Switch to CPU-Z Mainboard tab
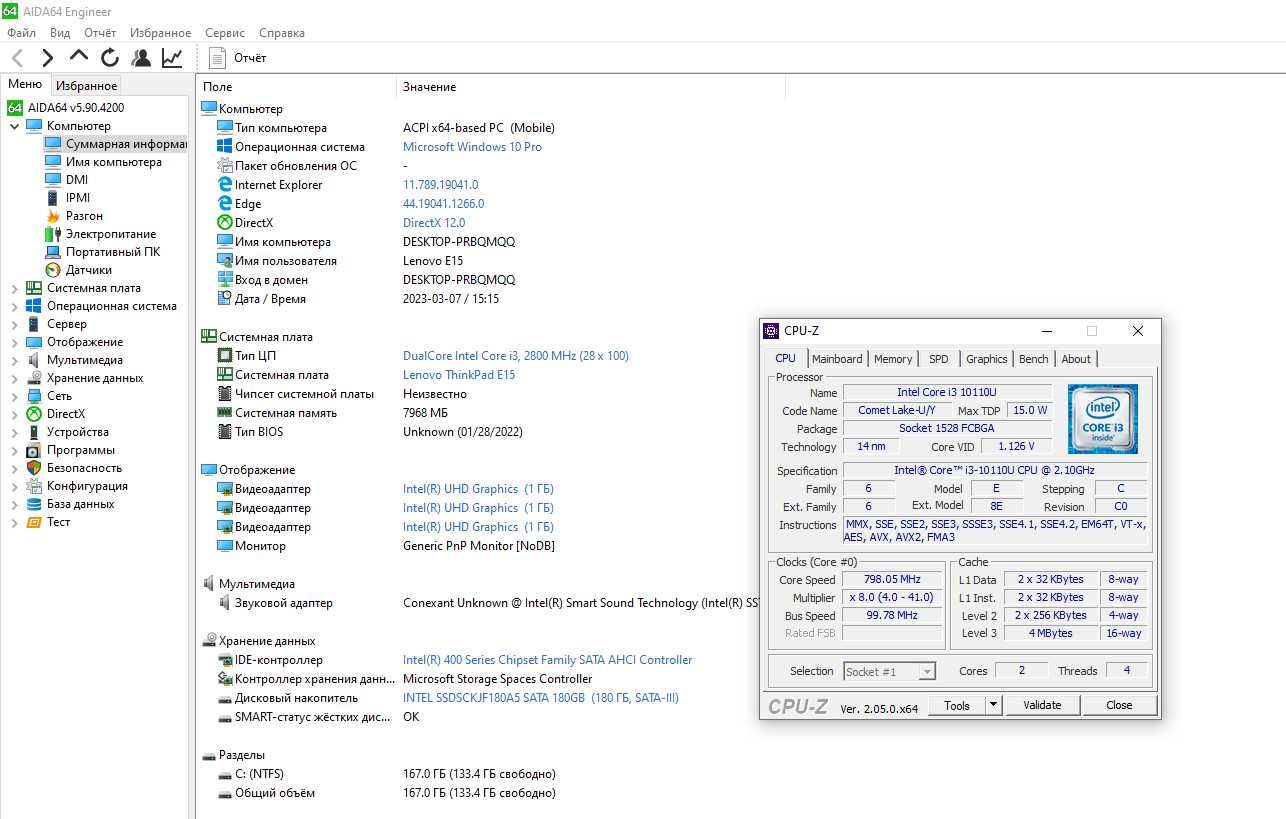1286x819 pixels. [x=837, y=359]
